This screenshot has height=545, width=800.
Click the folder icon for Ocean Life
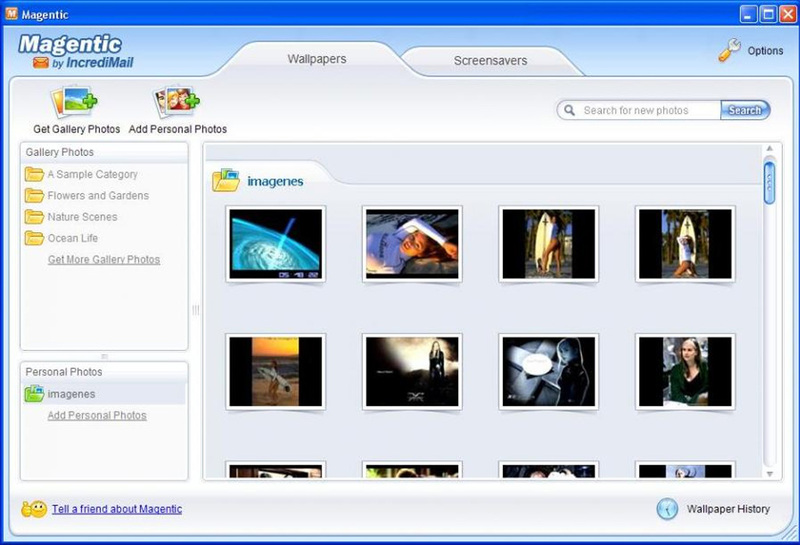point(34,238)
